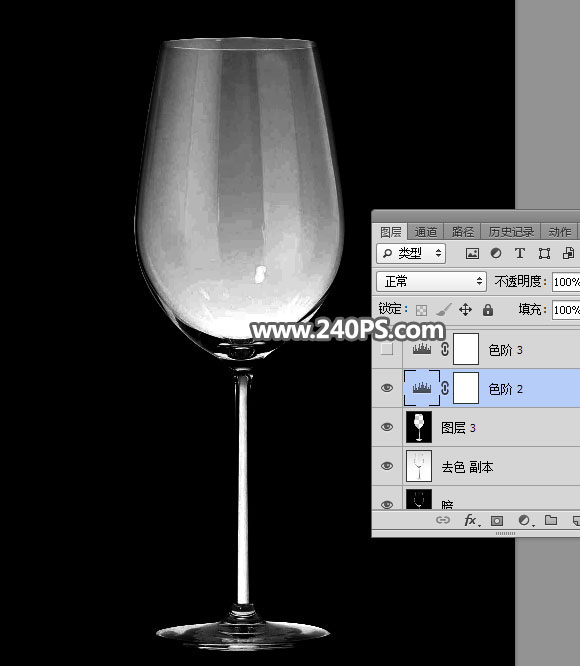The height and width of the screenshot is (666, 580).
Task: Select layer named 色阶 3
Action: 506,350
